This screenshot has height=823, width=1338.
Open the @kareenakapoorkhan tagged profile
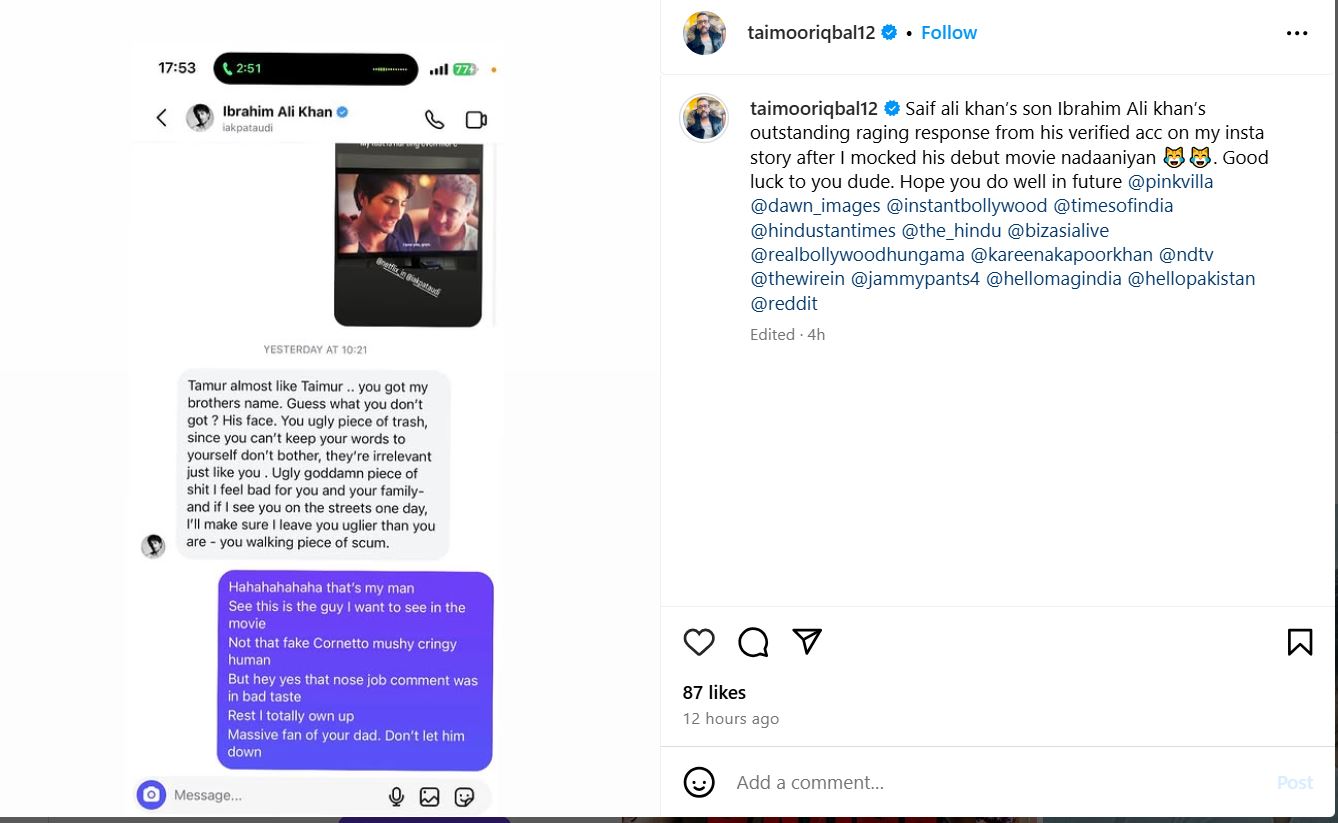tap(1061, 255)
